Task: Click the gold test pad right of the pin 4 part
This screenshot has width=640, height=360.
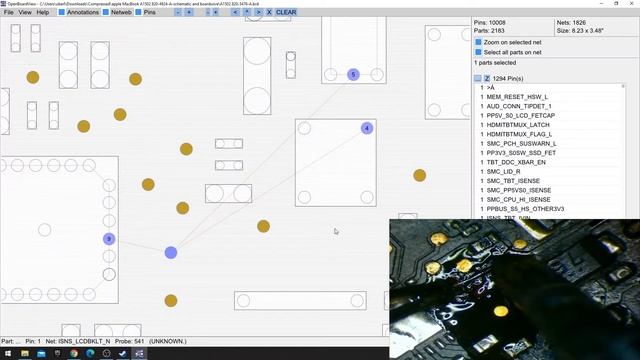Action: click(x=419, y=176)
